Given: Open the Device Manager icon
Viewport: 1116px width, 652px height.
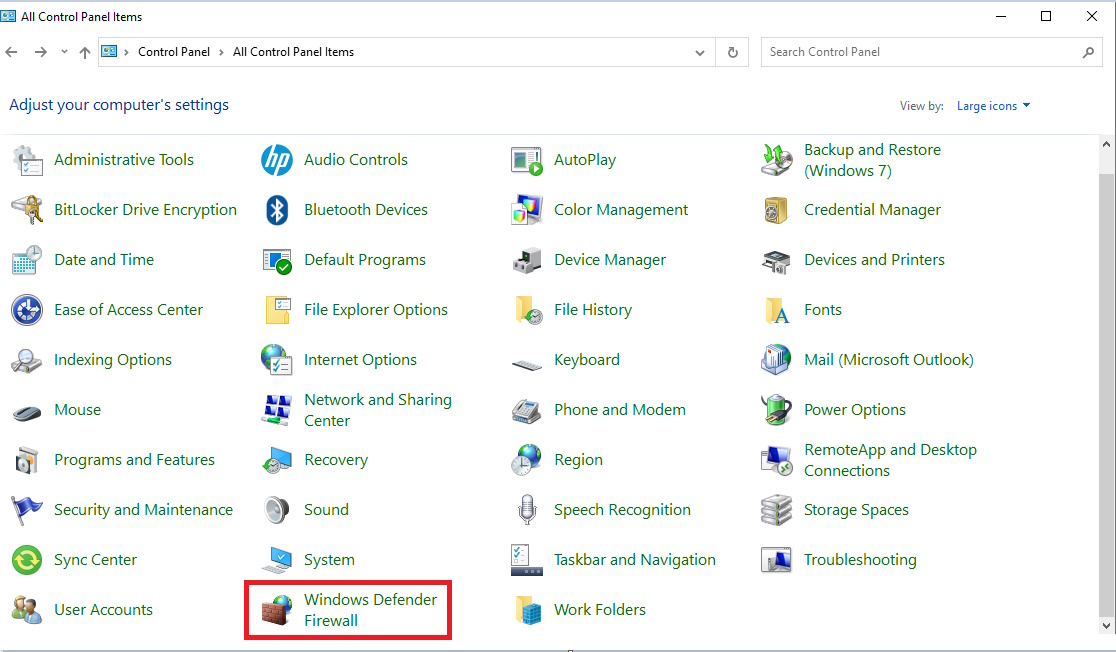Looking at the screenshot, I should 527,260.
